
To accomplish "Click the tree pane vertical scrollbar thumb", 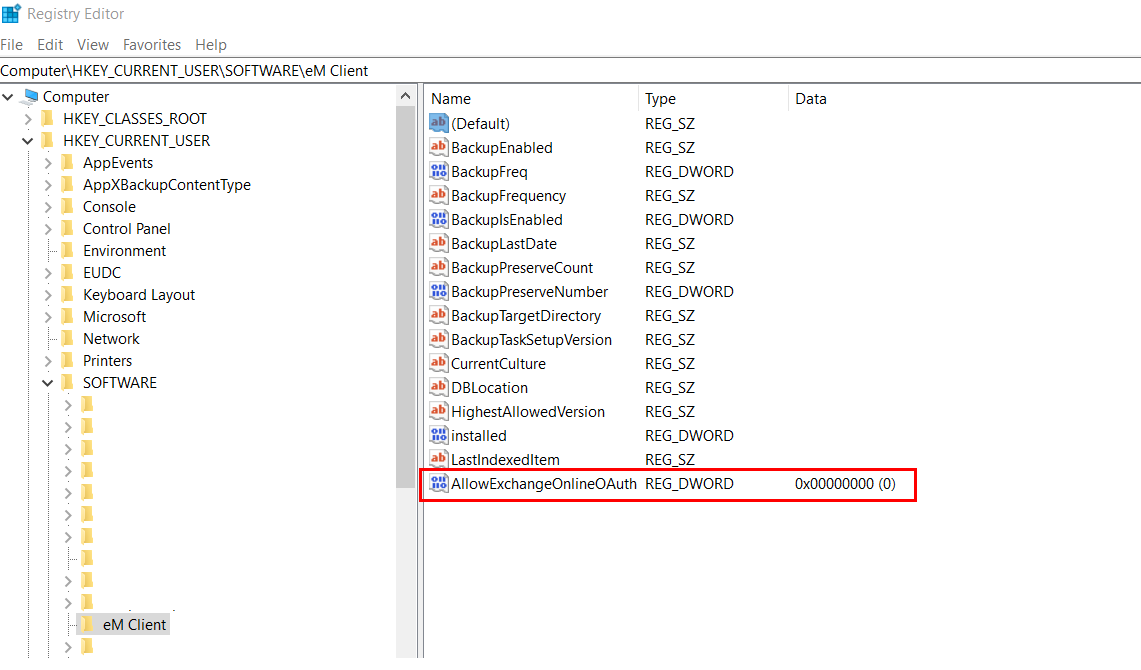I will coord(405,297).
